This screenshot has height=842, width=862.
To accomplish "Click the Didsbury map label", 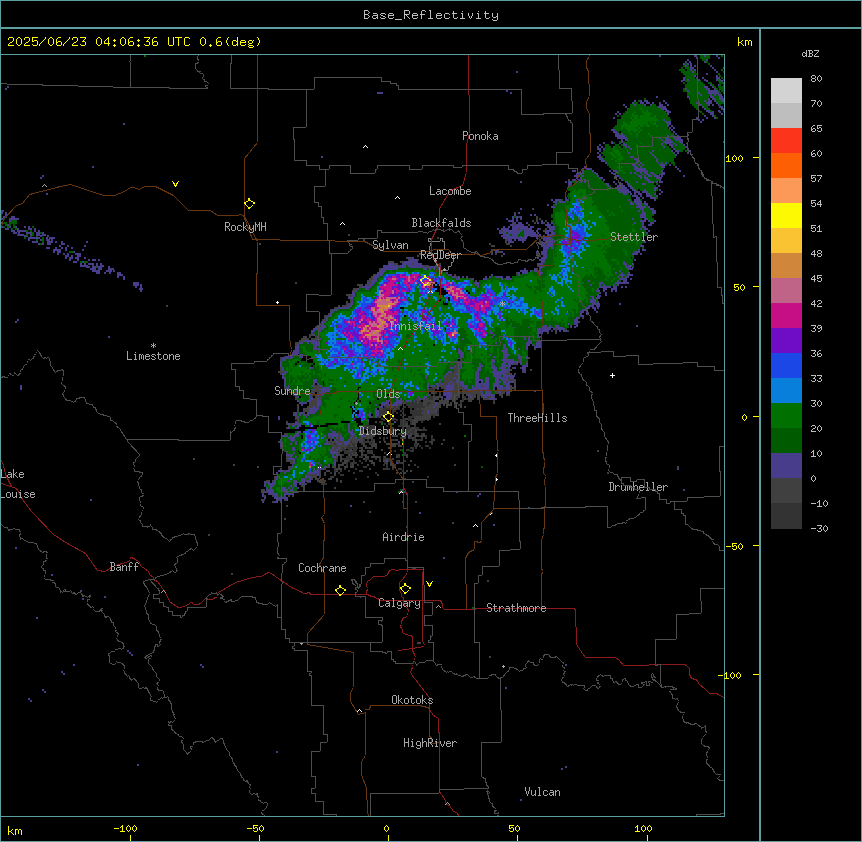I will pyautogui.click(x=383, y=431).
